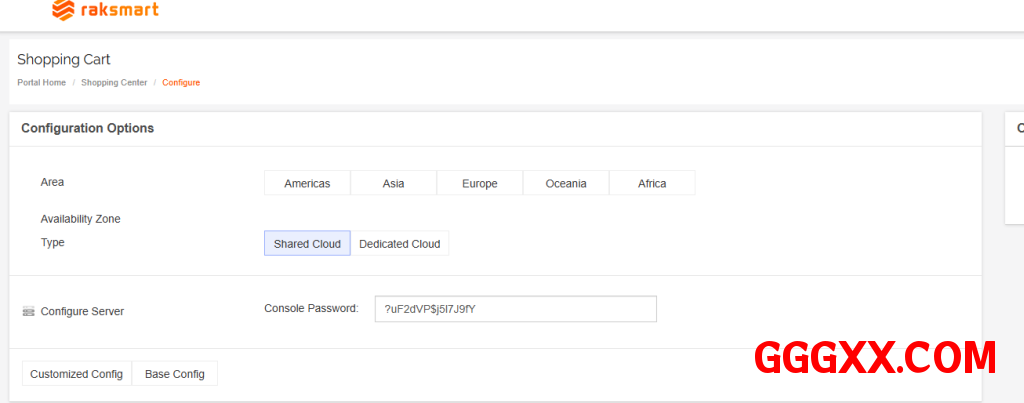
Task: Choose the Africa area option
Action: [652, 184]
